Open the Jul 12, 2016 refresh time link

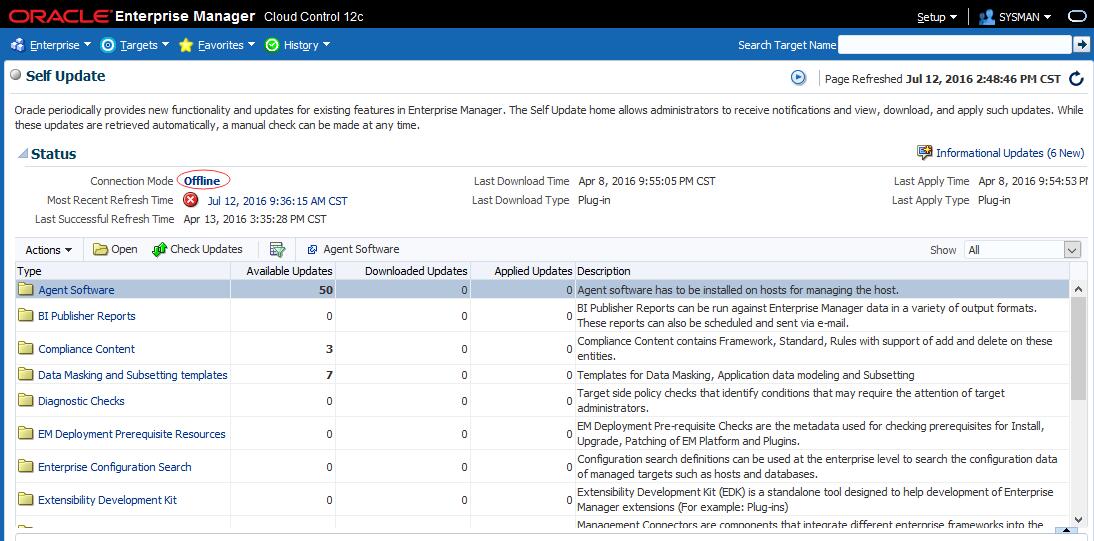tap(278, 201)
